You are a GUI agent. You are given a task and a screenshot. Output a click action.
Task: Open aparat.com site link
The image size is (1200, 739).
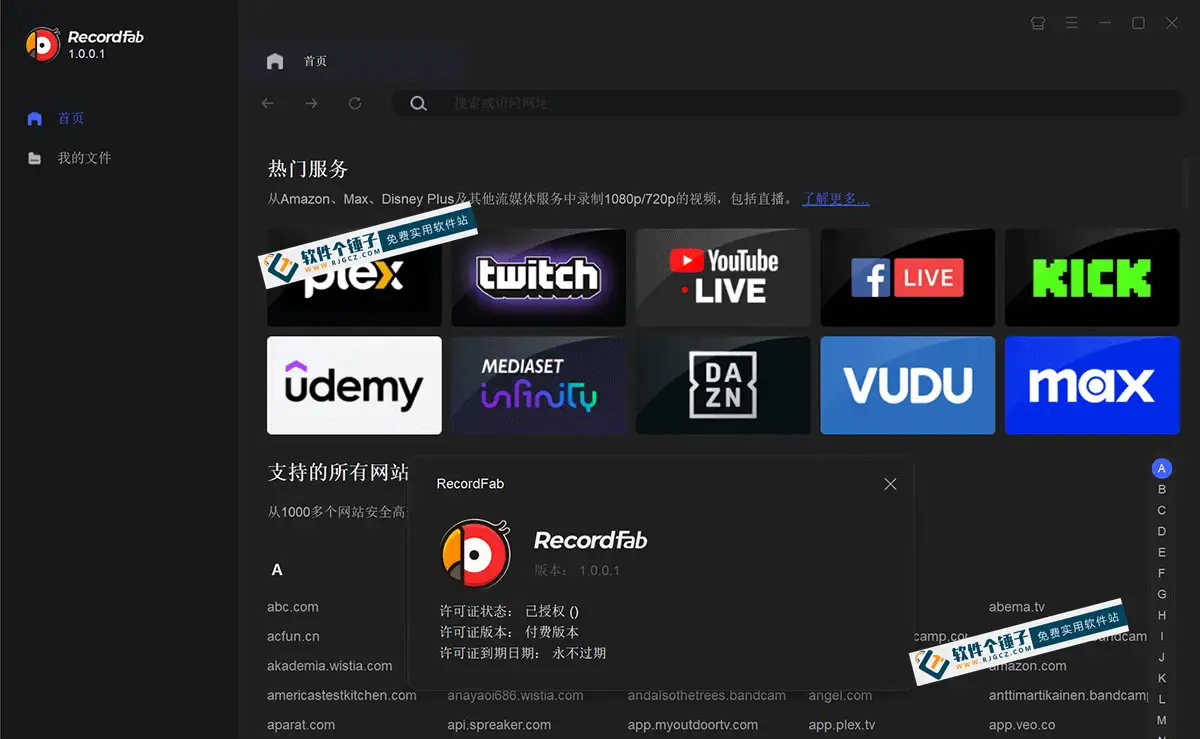[x=301, y=725]
